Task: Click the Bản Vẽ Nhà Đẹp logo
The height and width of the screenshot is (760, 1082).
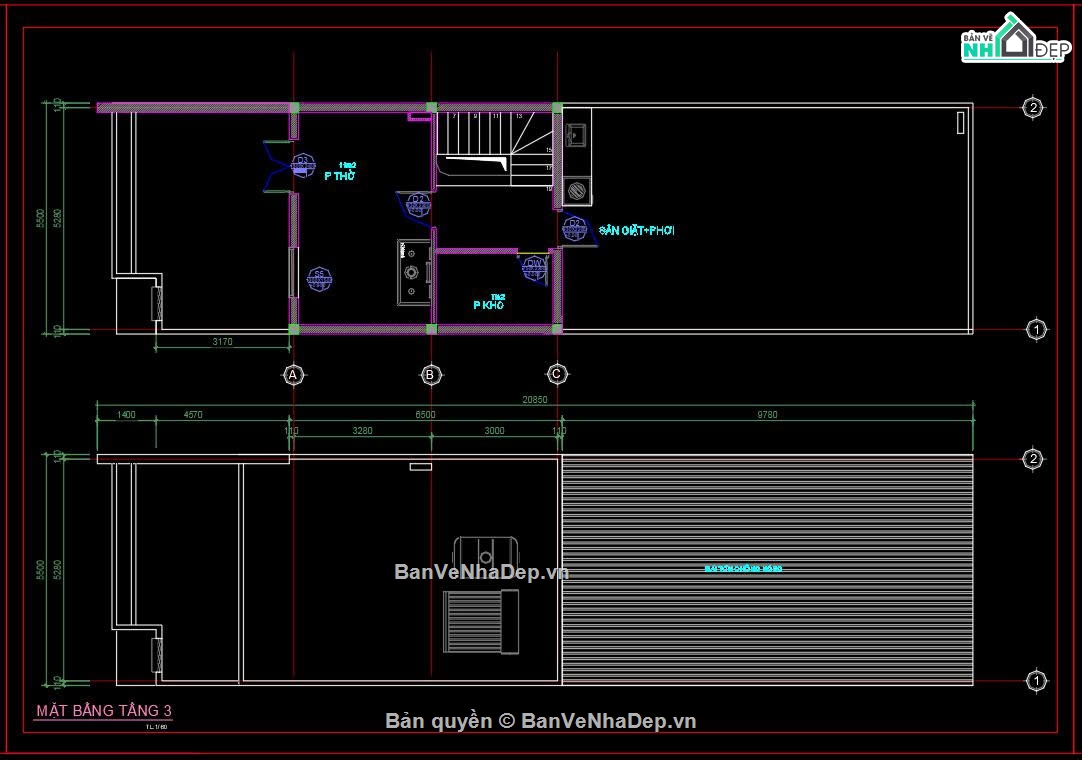Action: pos(1016,38)
